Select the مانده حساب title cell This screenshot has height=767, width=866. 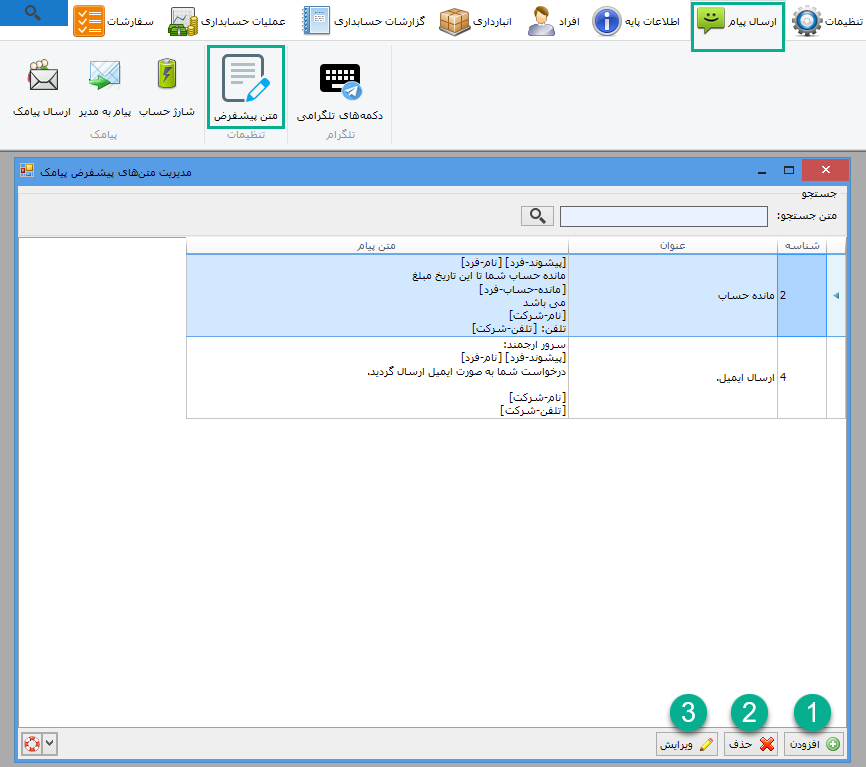pyautogui.click(x=673, y=295)
